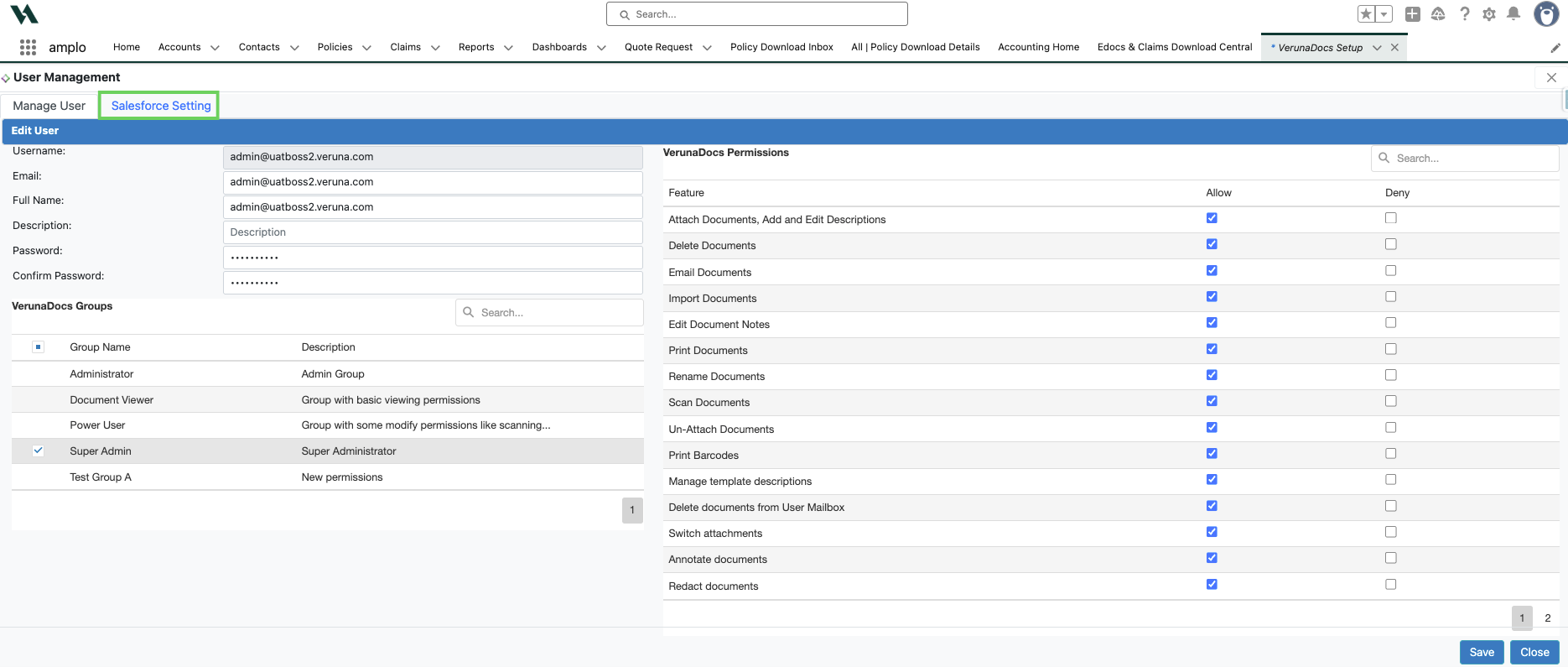Tick the select-all checkbox beside Group Name
Viewport: 1568px width, 667px height.
38,347
